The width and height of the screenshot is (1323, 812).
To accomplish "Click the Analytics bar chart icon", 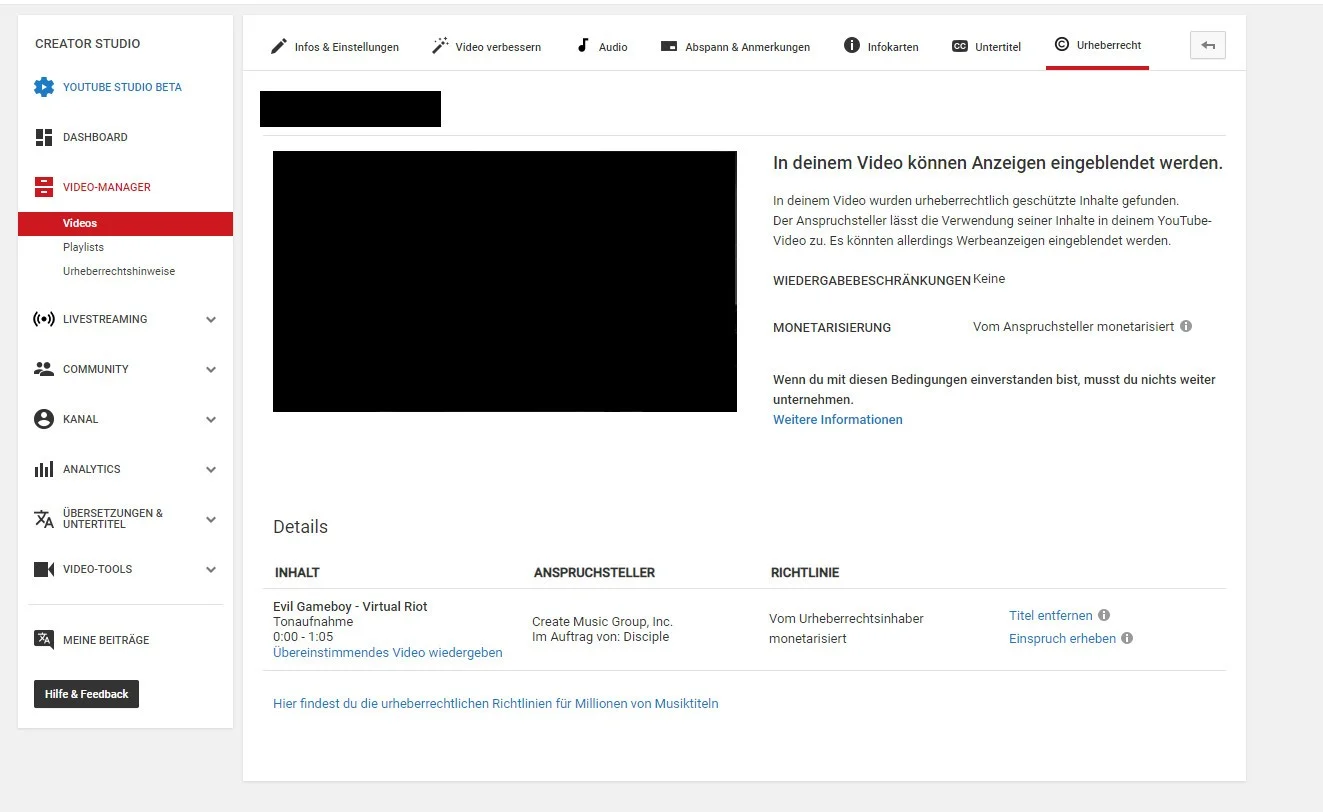I will pos(44,469).
